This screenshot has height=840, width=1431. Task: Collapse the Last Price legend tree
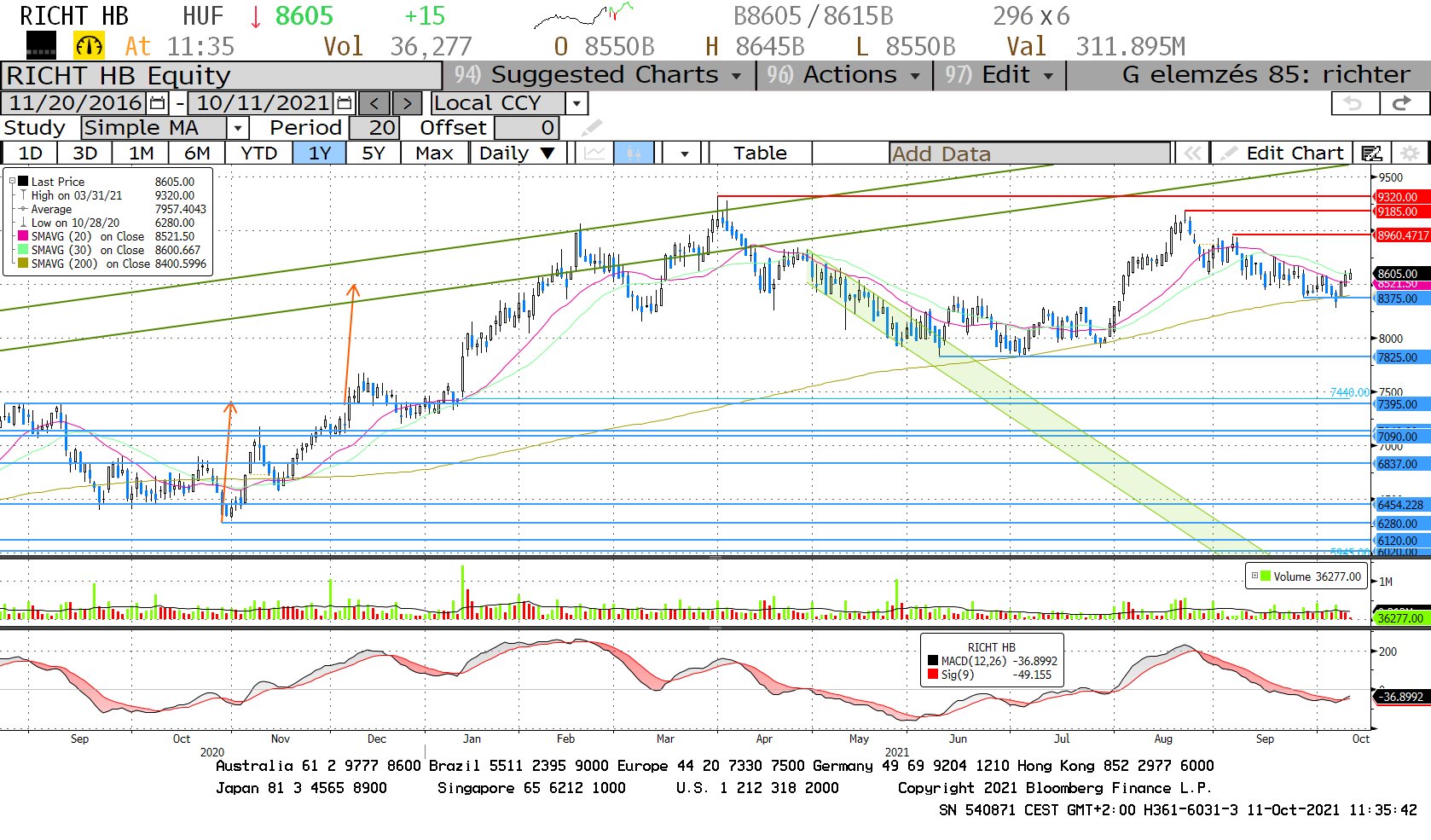12,181
